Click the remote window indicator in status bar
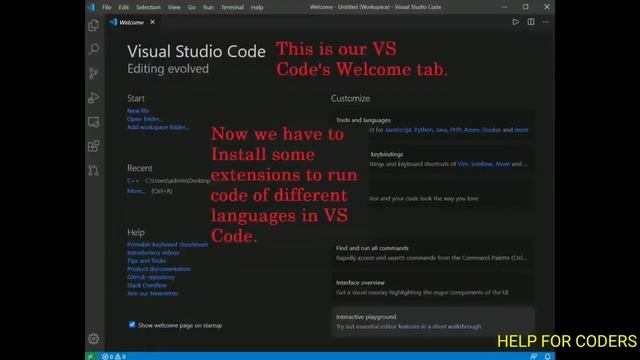 (91, 356)
